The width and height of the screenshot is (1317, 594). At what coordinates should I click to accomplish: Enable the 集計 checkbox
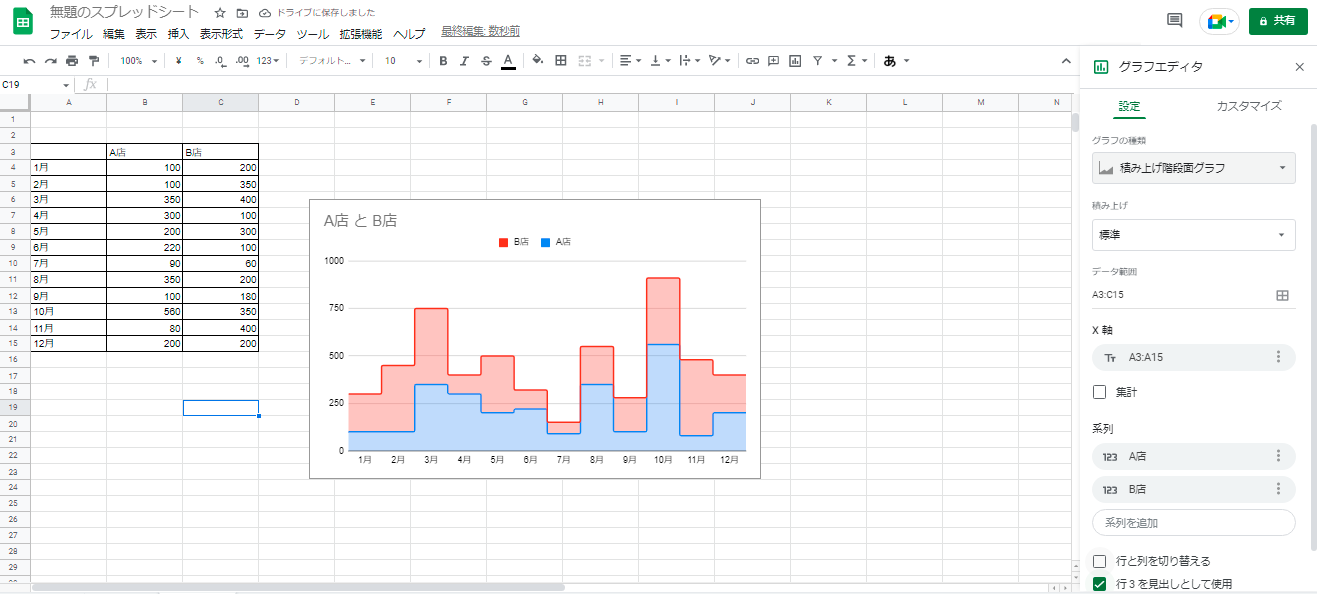click(1100, 392)
